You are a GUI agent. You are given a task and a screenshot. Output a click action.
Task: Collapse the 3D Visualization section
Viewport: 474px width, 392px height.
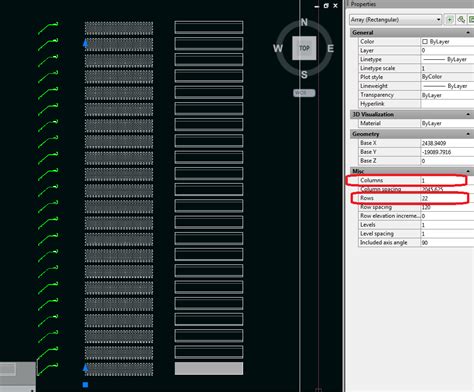coord(468,114)
